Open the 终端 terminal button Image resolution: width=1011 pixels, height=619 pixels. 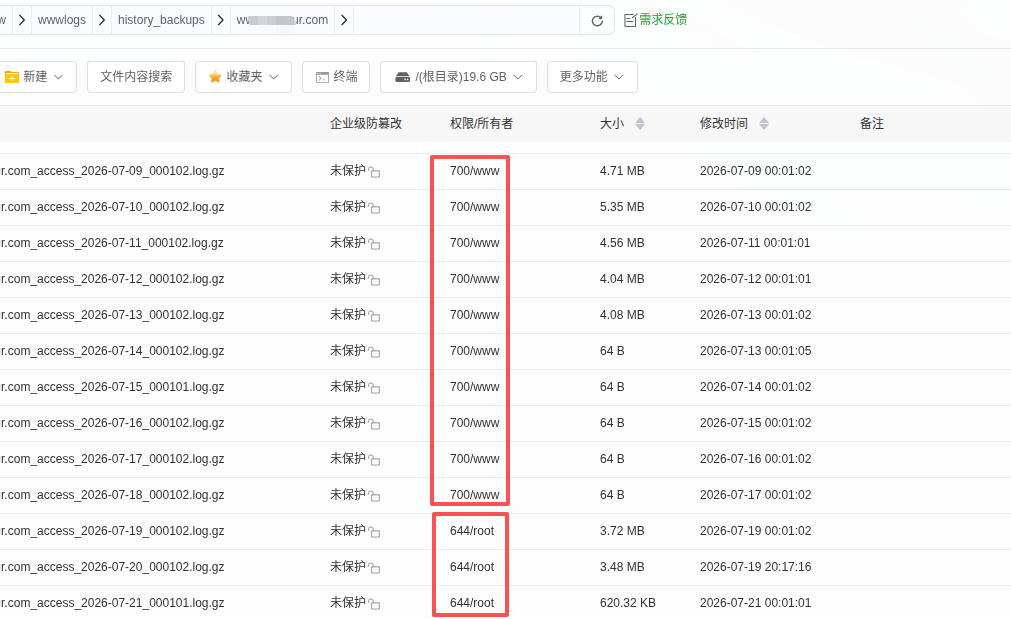point(336,77)
